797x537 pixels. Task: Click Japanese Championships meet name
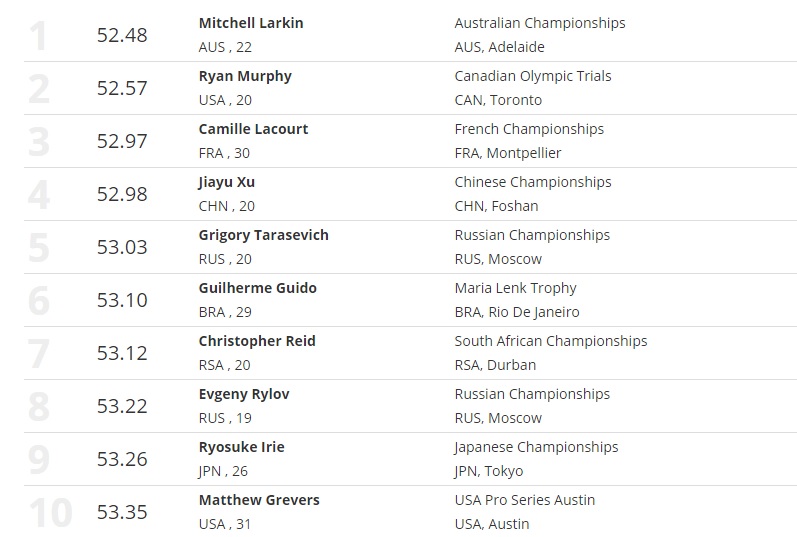pos(536,447)
